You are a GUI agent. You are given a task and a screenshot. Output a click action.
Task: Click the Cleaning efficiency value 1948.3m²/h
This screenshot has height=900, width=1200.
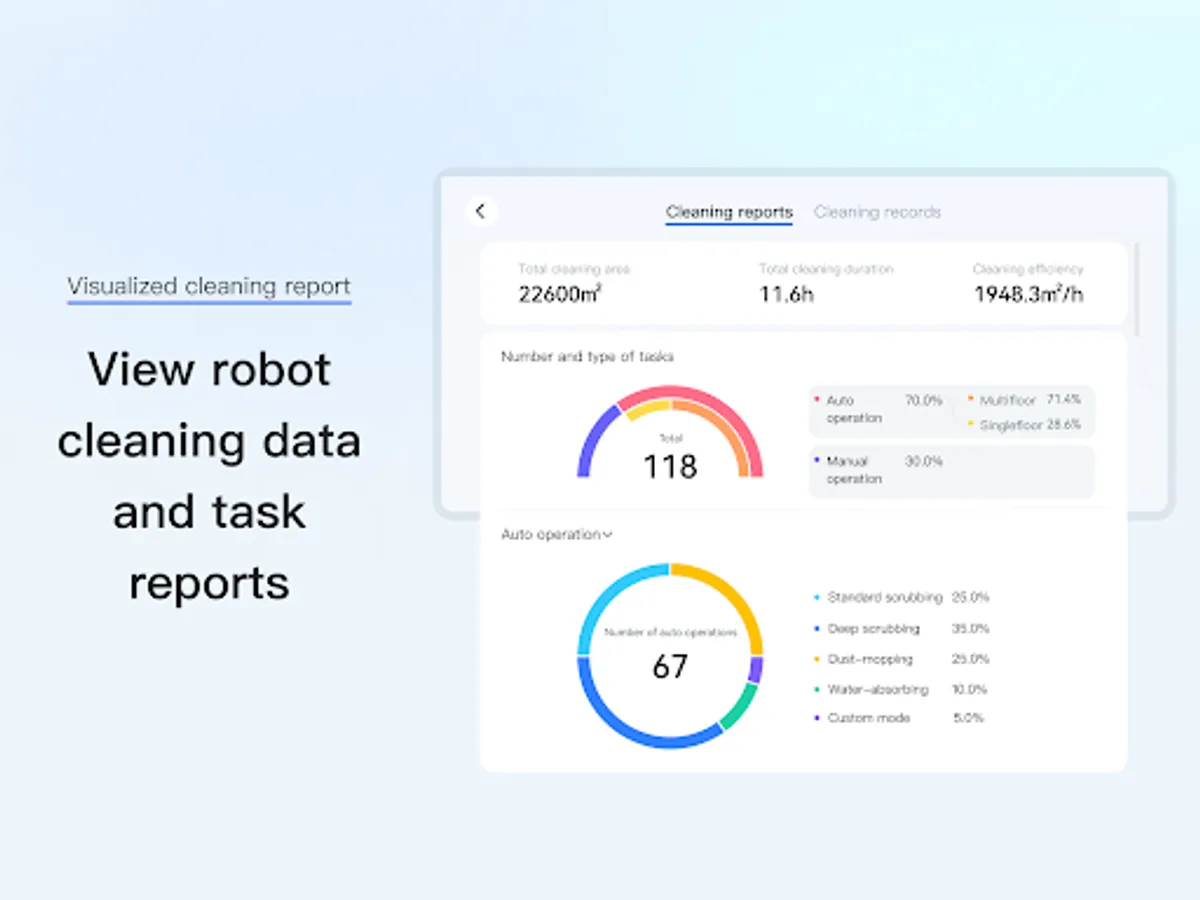(1028, 294)
